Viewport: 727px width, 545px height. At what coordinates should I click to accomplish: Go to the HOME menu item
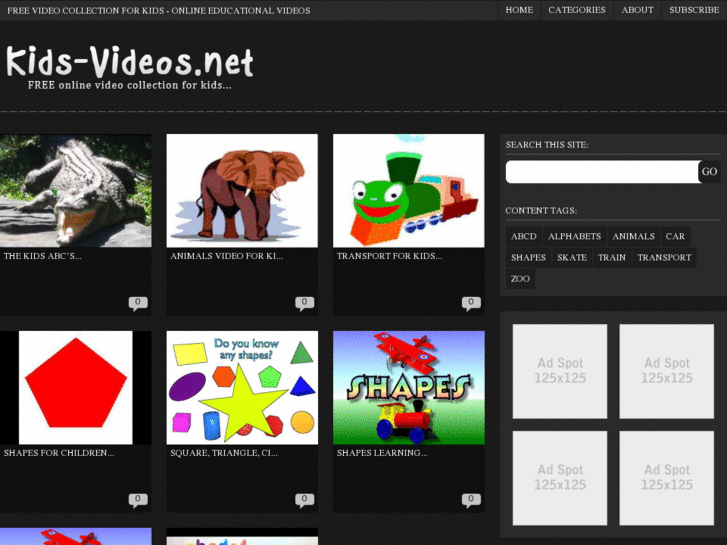coord(519,10)
